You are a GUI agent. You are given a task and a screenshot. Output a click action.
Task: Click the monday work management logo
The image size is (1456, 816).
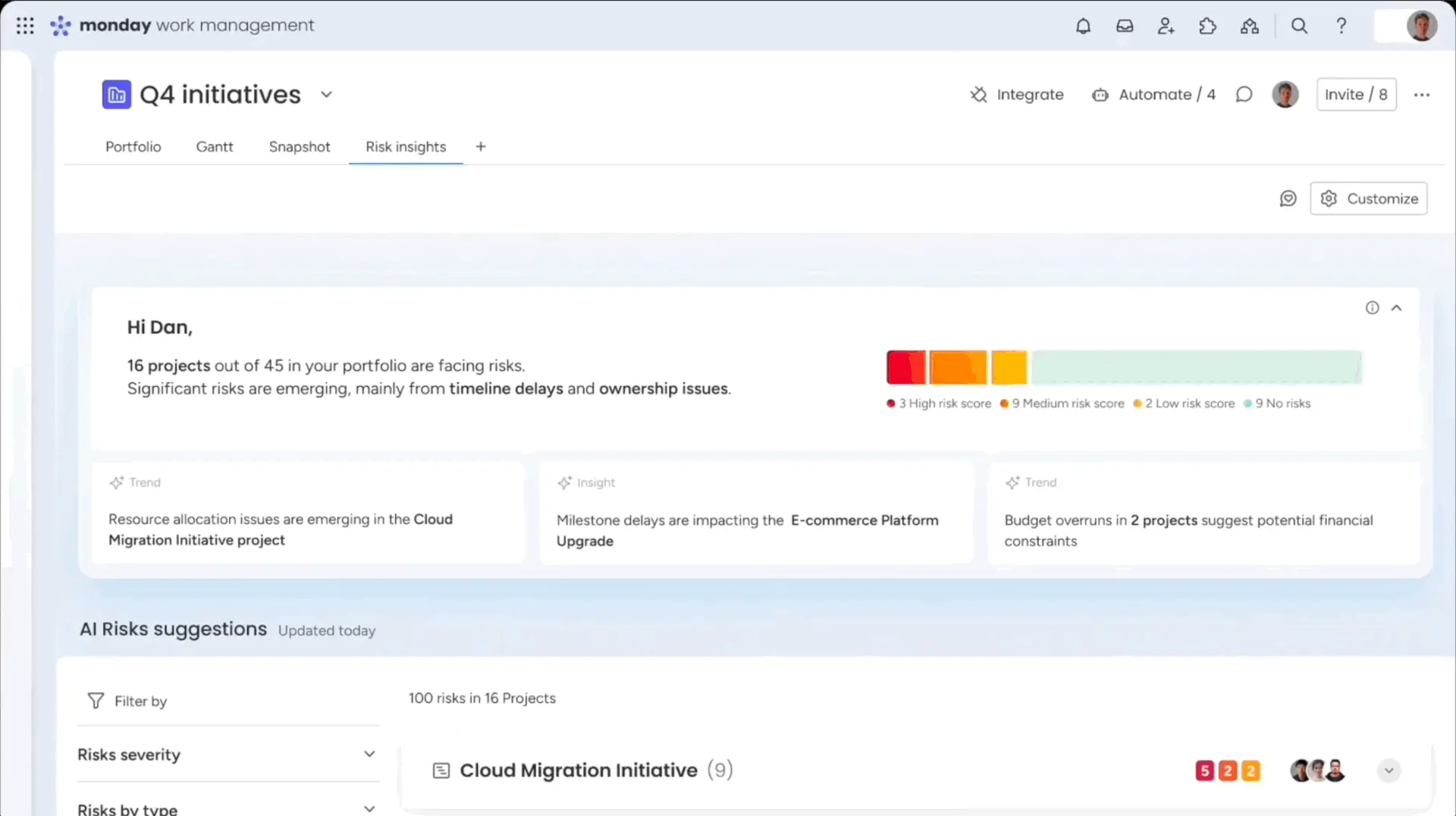182,26
